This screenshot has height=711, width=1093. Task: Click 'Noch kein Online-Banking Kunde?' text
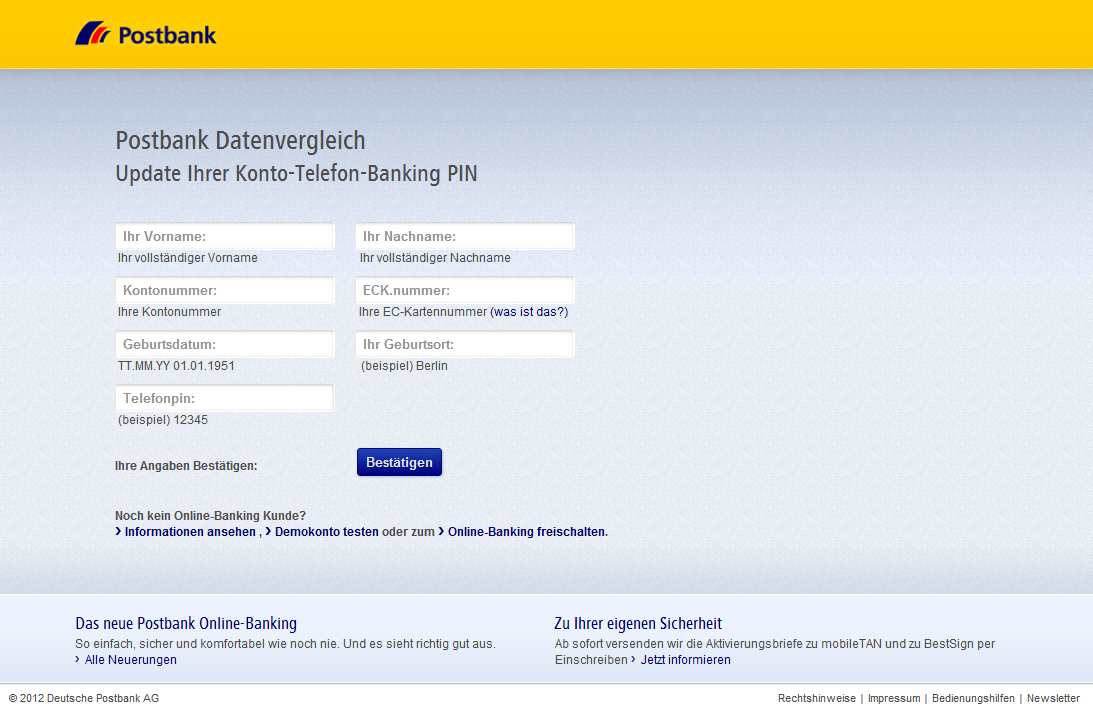click(211, 516)
